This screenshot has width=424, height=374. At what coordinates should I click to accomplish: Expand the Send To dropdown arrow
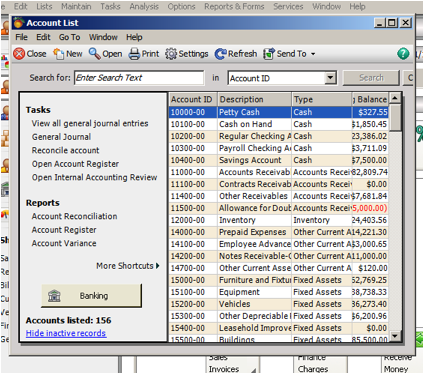coord(313,54)
